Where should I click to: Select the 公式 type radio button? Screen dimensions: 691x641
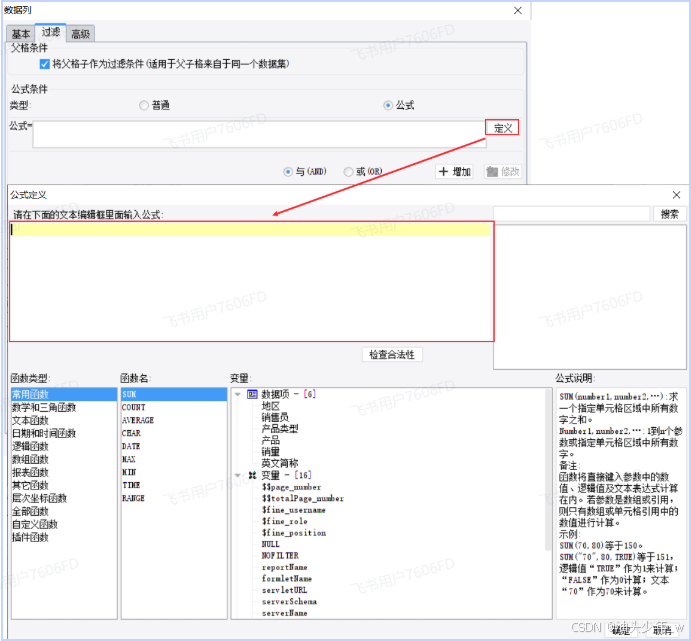pos(388,105)
